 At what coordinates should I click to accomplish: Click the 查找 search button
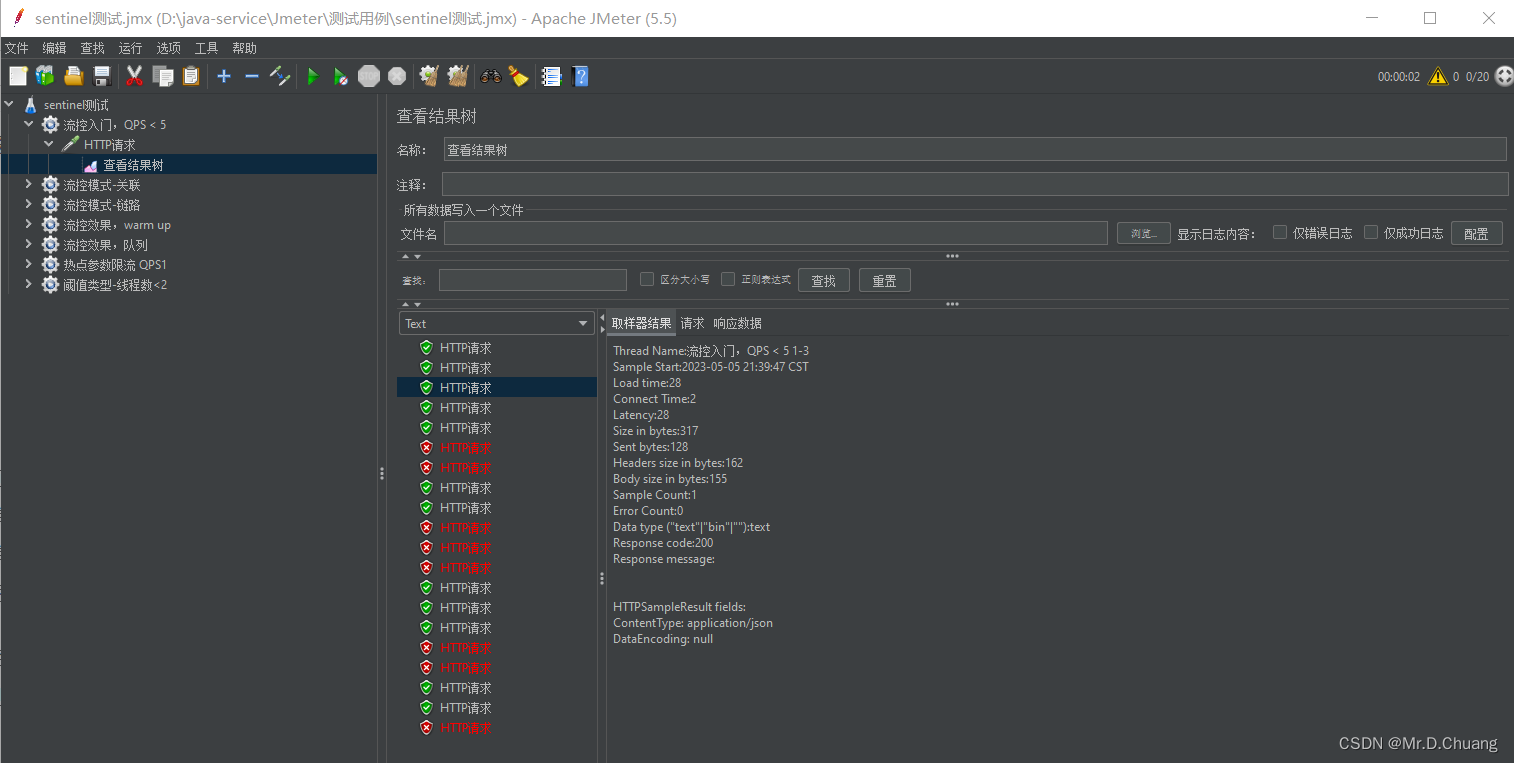(824, 280)
